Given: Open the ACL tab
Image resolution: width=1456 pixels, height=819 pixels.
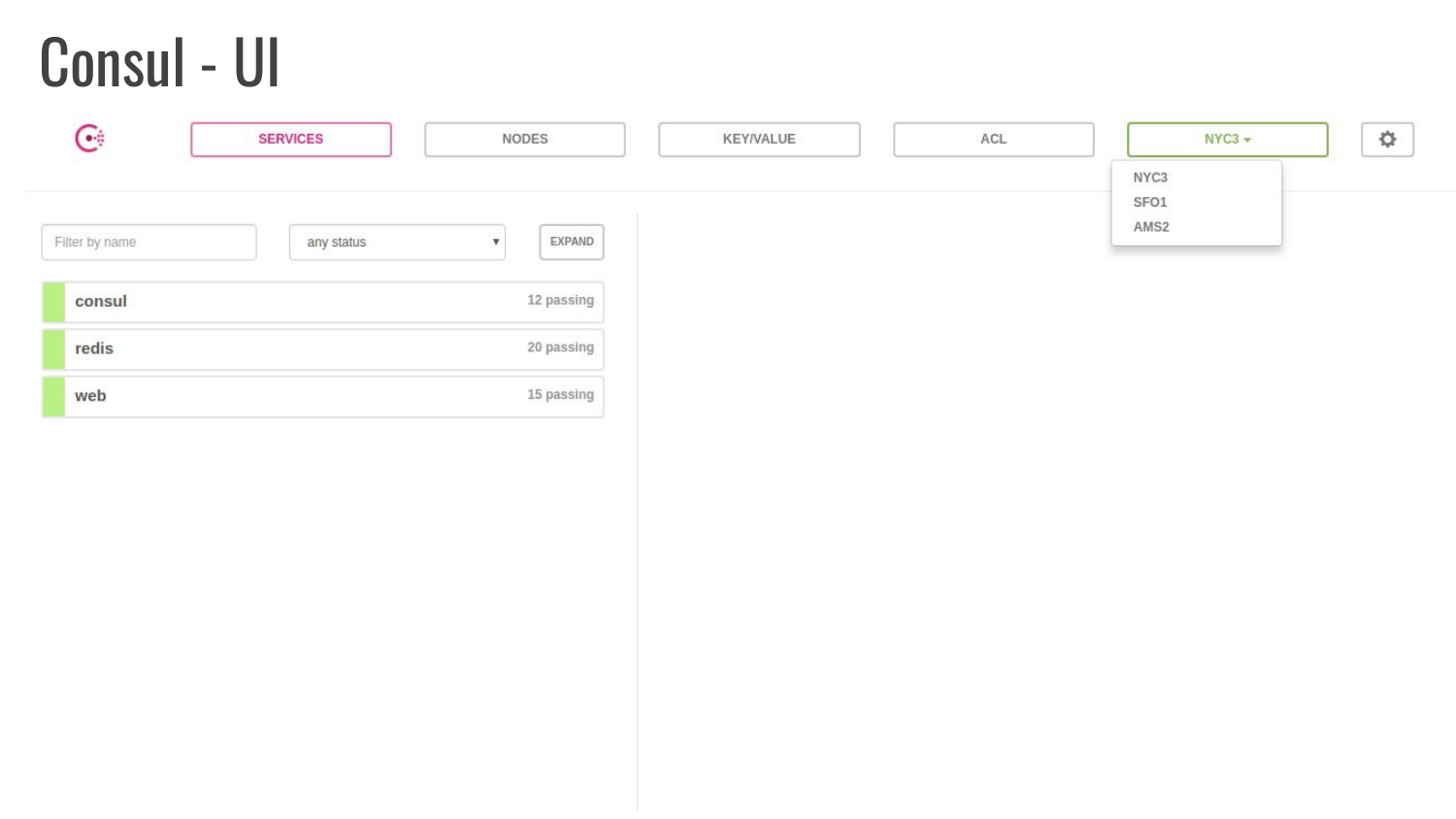Looking at the screenshot, I should [994, 139].
